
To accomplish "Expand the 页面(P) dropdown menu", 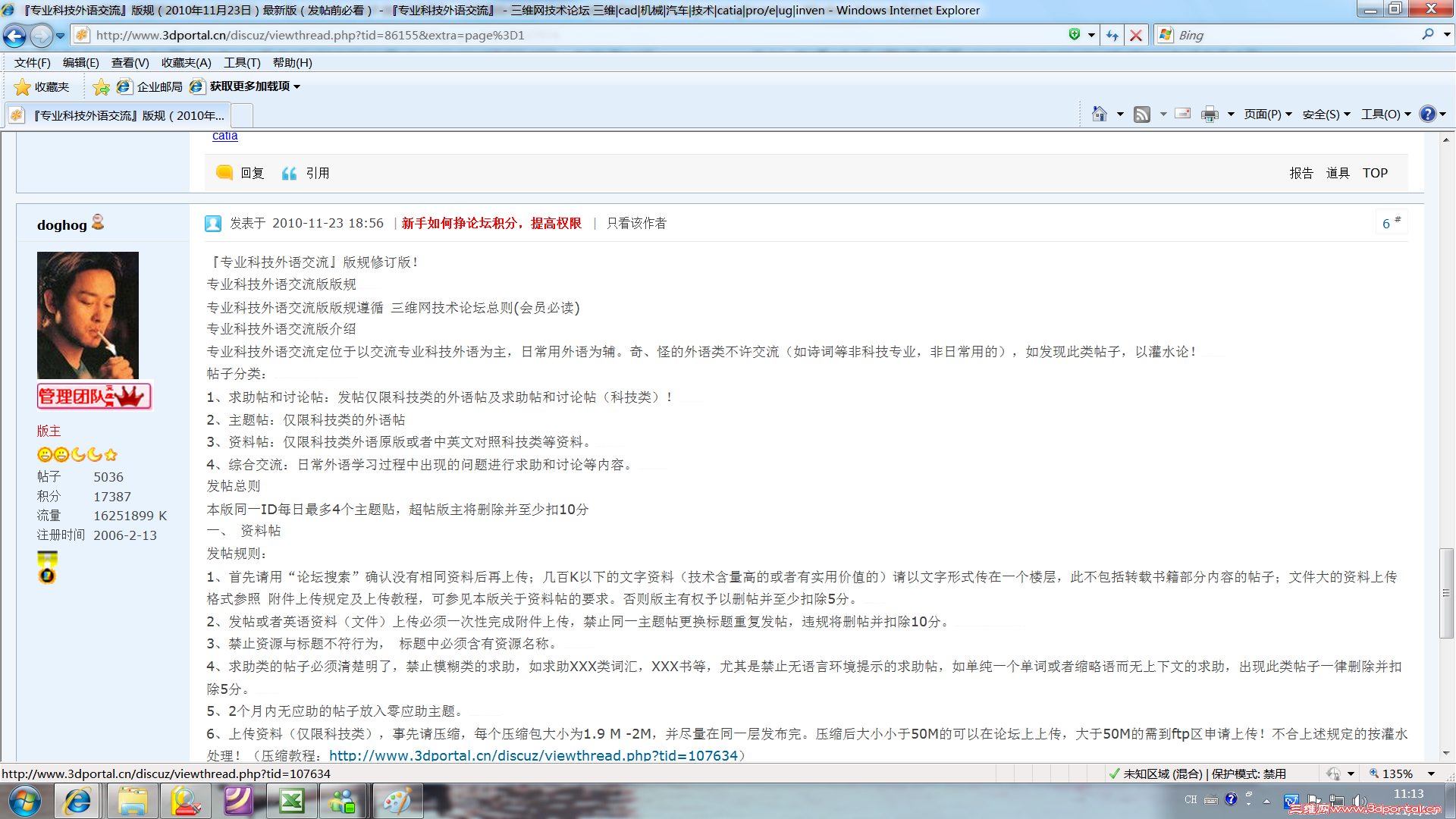I will [1267, 114].
